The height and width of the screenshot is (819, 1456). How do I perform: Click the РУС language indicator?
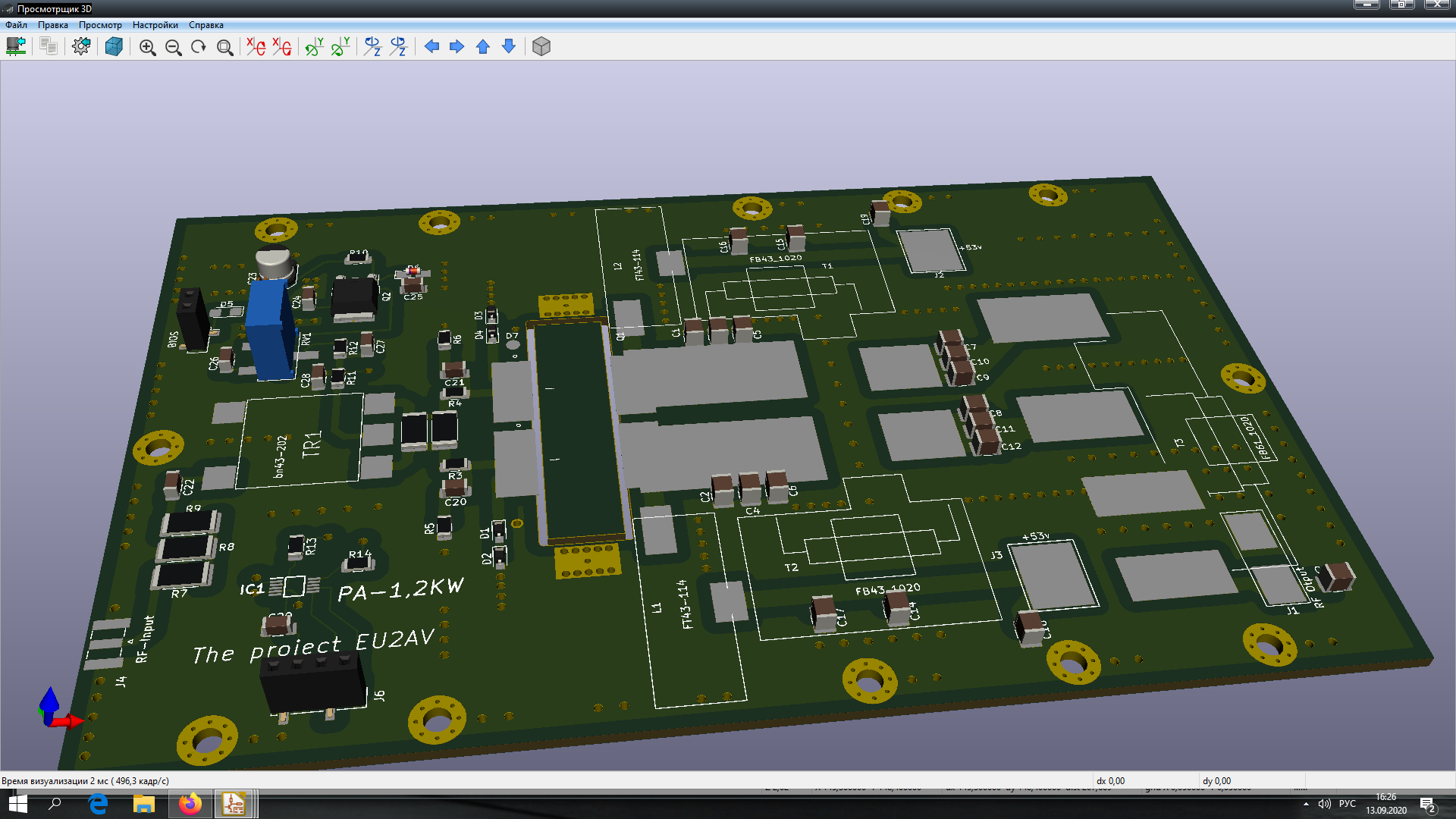[1347, 804]
